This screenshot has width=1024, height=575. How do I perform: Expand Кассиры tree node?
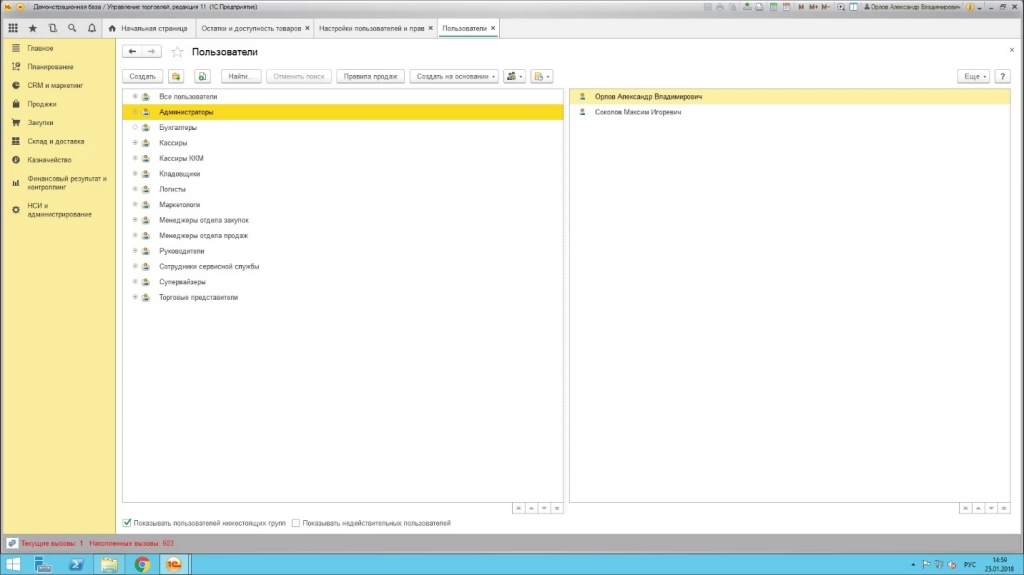click(x=135, y=142)
